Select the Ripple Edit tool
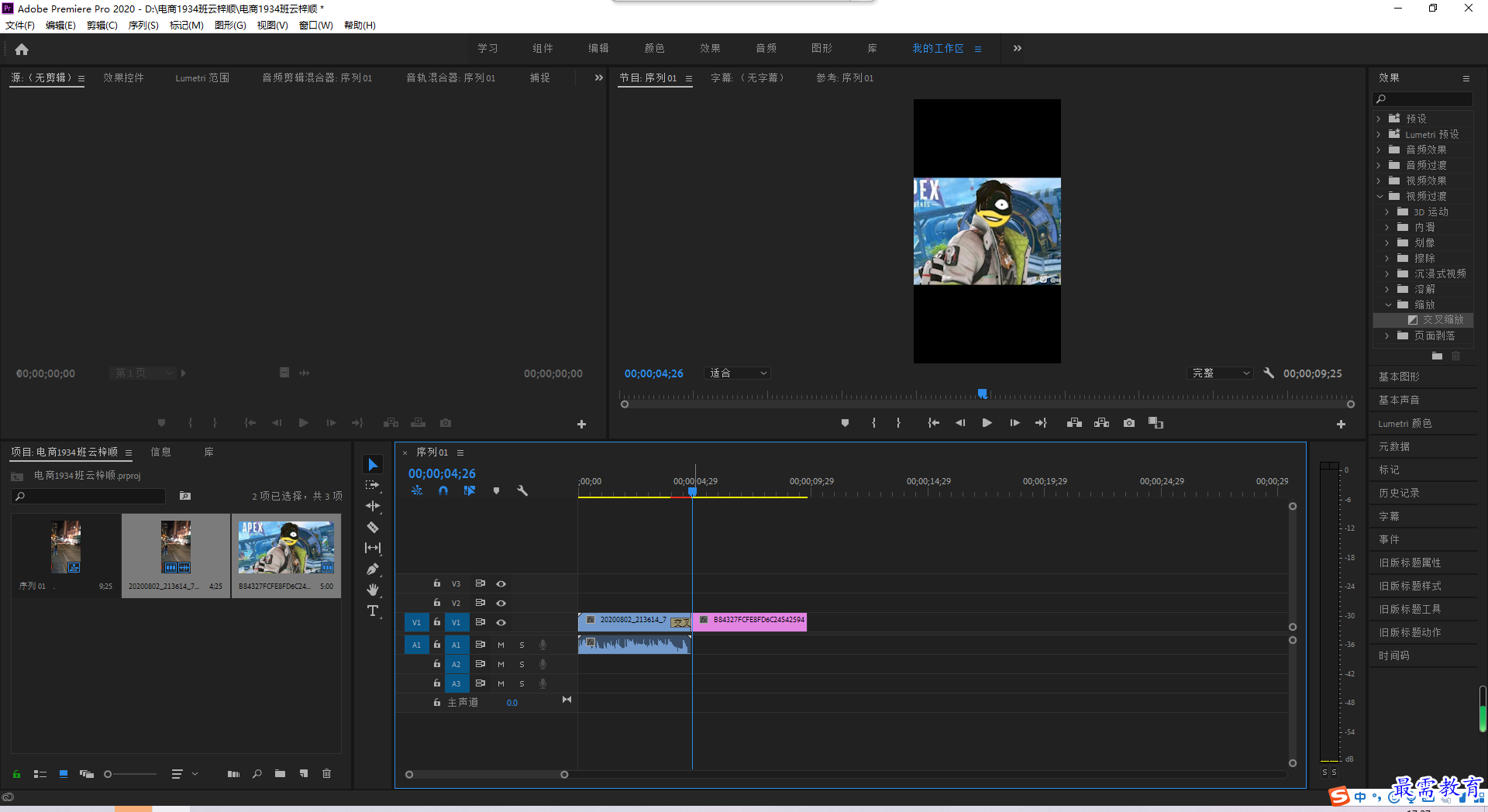 (373, 506)
